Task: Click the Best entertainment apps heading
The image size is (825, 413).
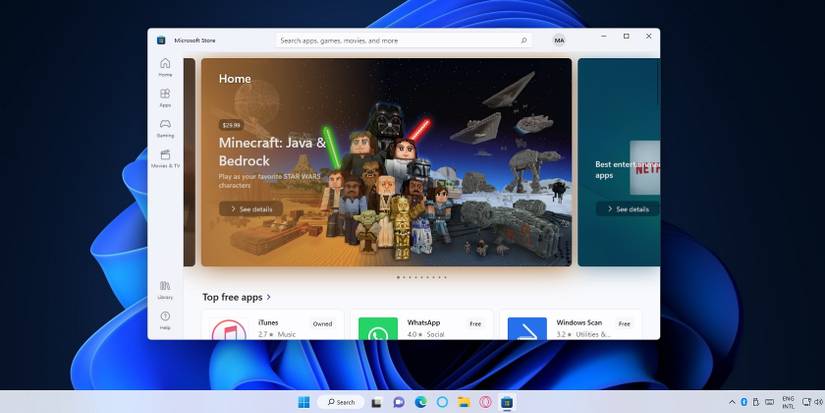Action: click(x=627, y=170)
